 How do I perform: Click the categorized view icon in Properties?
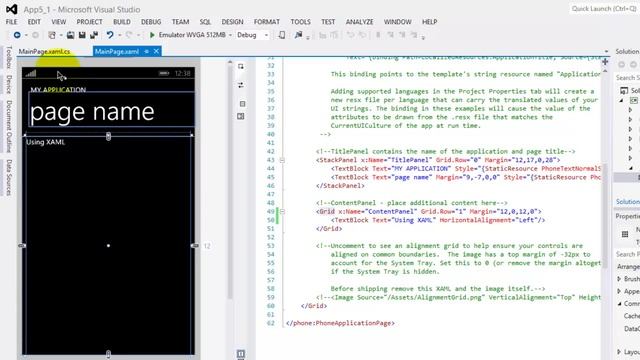(625, 234)
